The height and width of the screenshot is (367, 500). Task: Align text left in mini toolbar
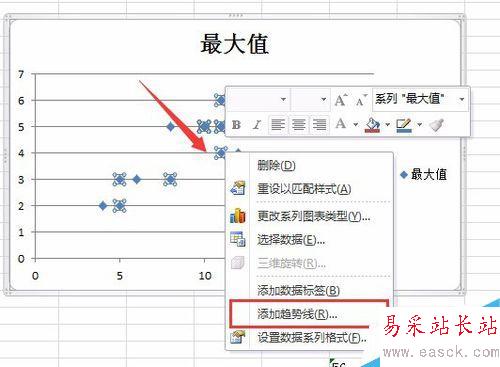(x=278, y=125)
